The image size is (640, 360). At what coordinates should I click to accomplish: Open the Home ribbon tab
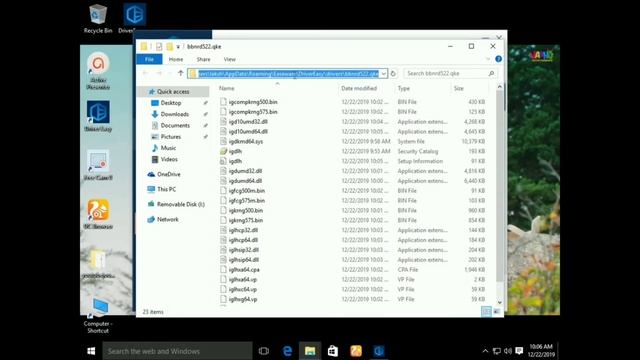point(176,59)
